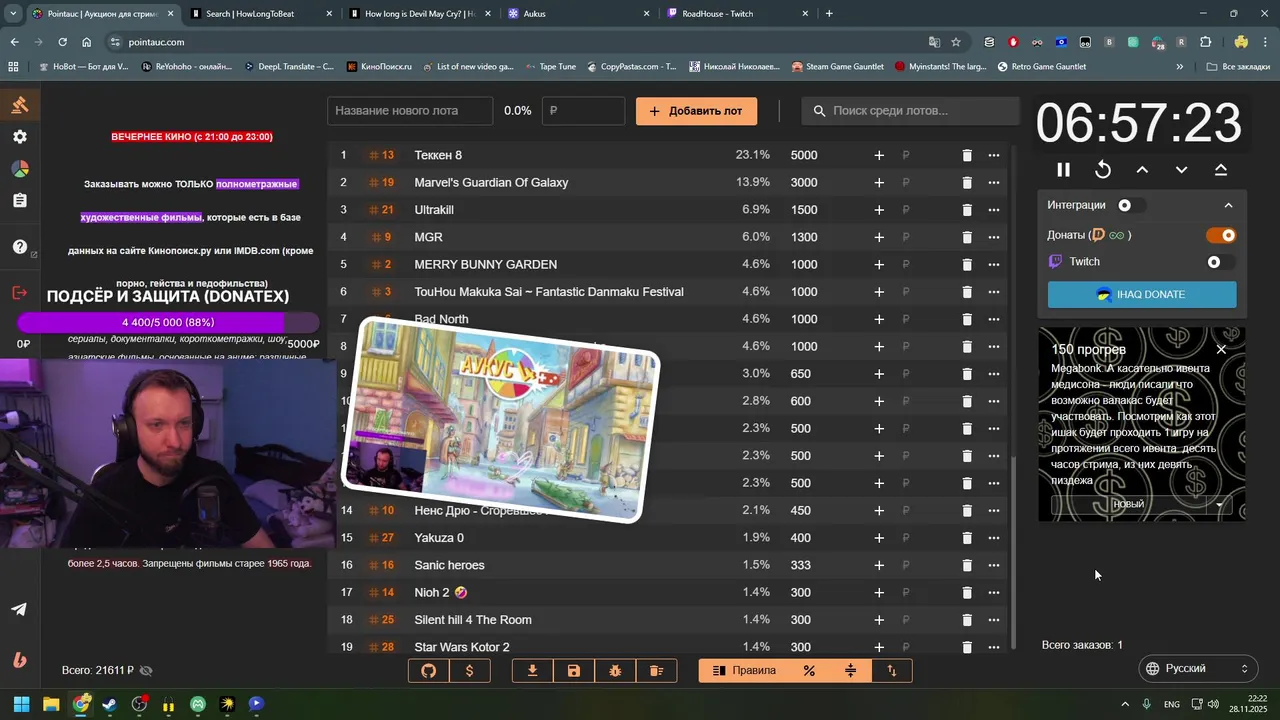Enable the Twitch integration switch
The image size is (1280, 720).
1220,262
